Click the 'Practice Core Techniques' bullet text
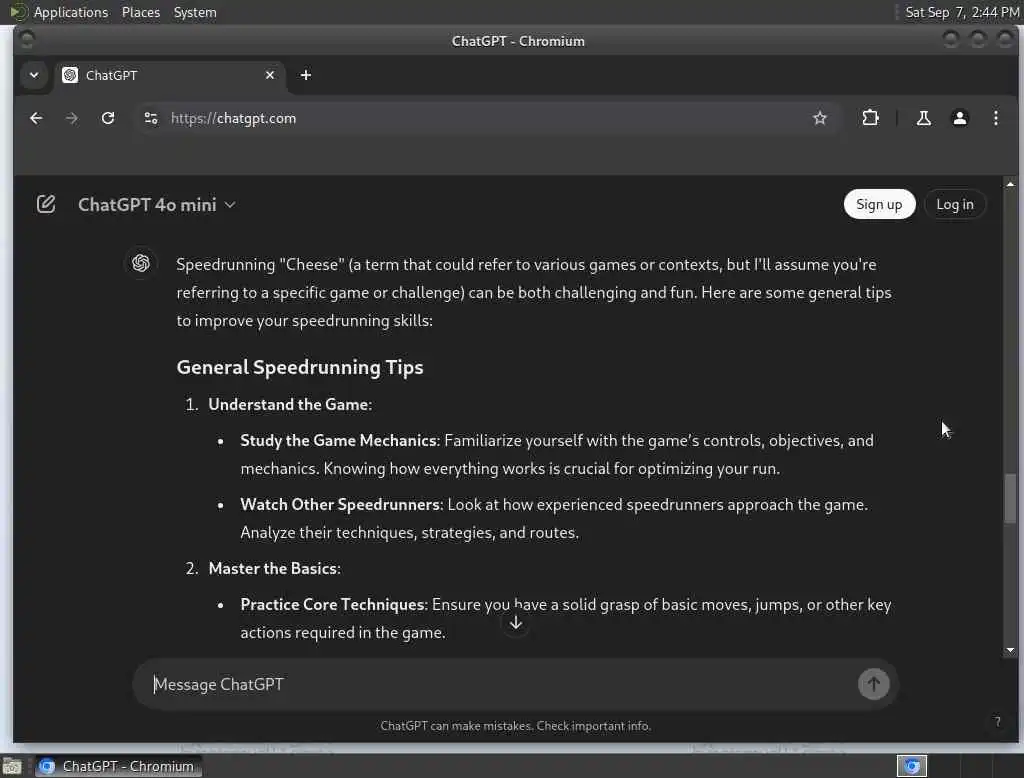The image size is (1024, 778). (x=333, y=604)
